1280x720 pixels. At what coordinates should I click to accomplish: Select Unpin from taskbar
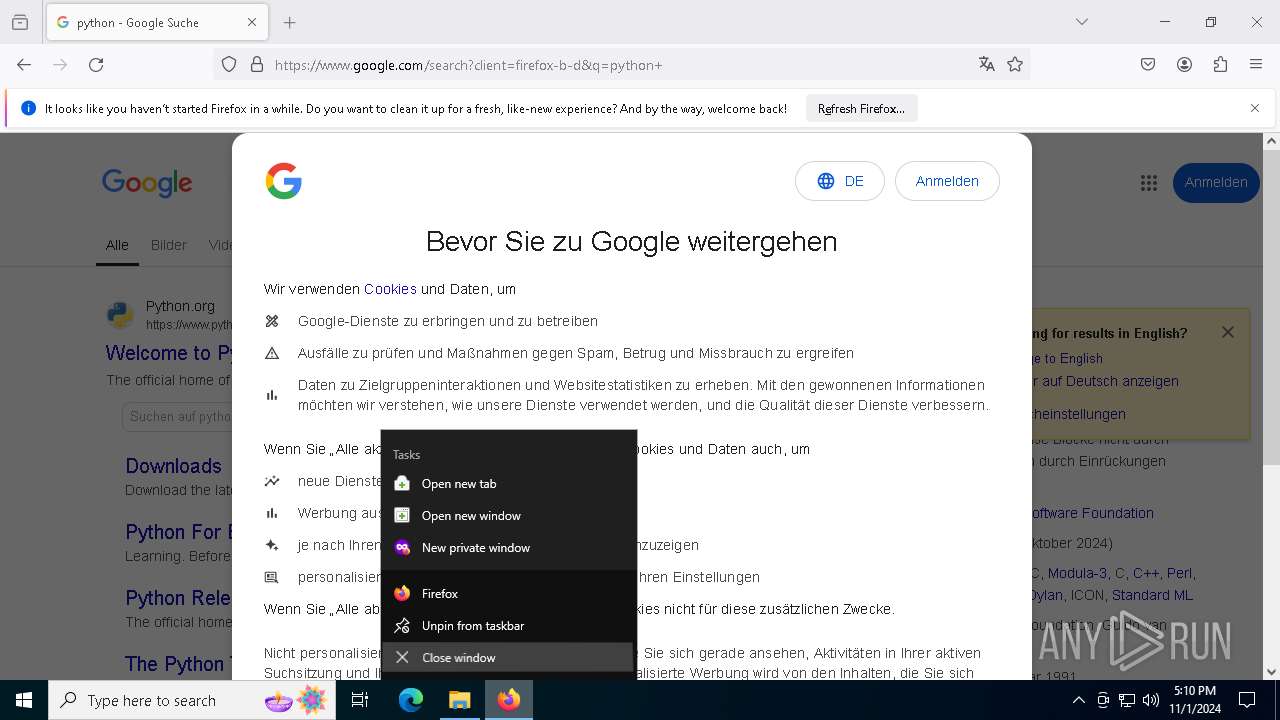[509, 626]
